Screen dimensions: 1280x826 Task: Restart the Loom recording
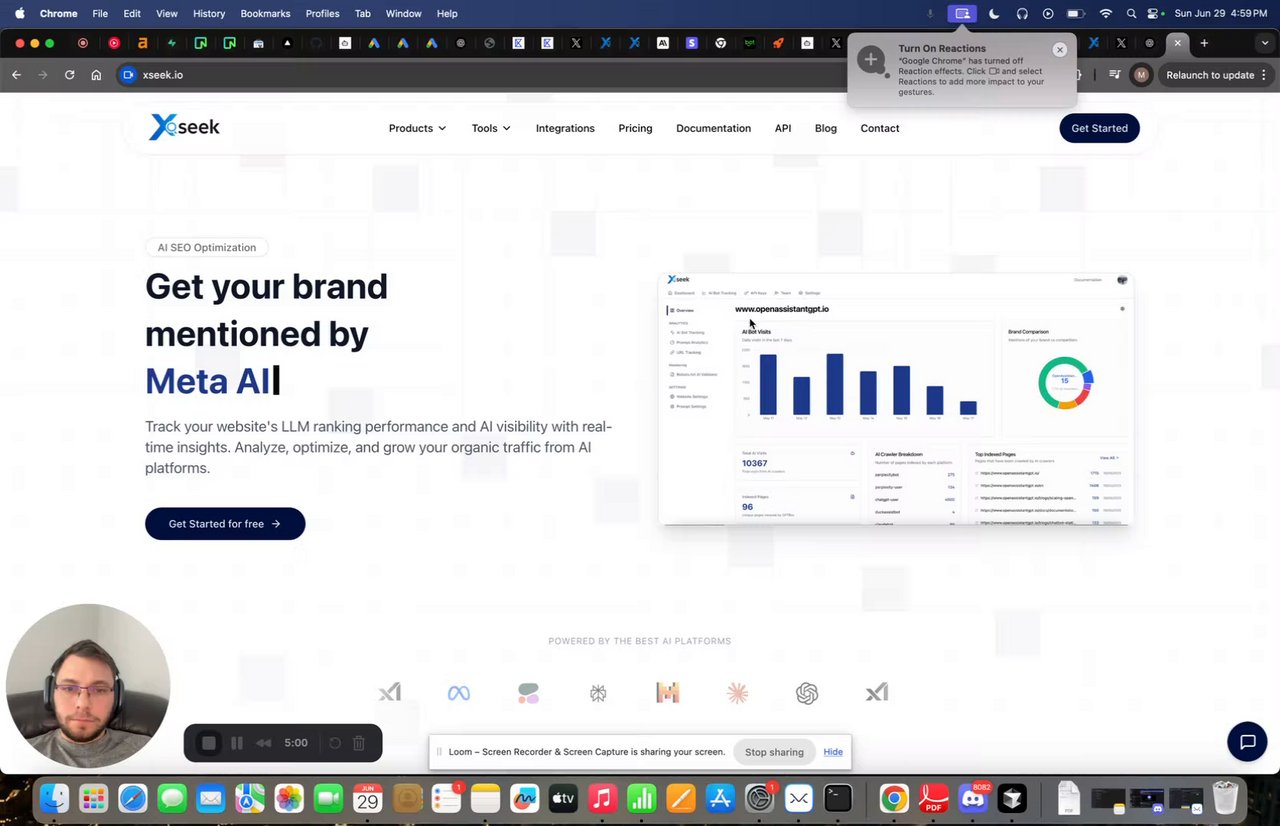coord(335,743)
